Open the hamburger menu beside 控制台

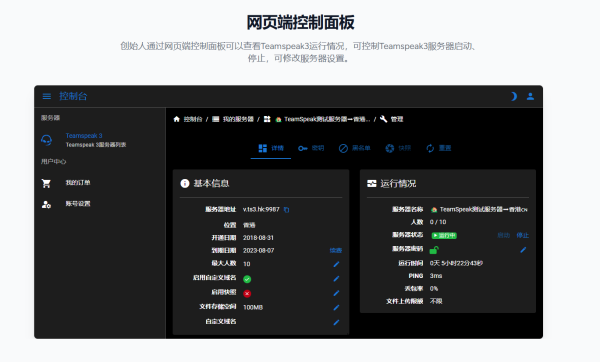pyautogui.click(x=47, y=96)
